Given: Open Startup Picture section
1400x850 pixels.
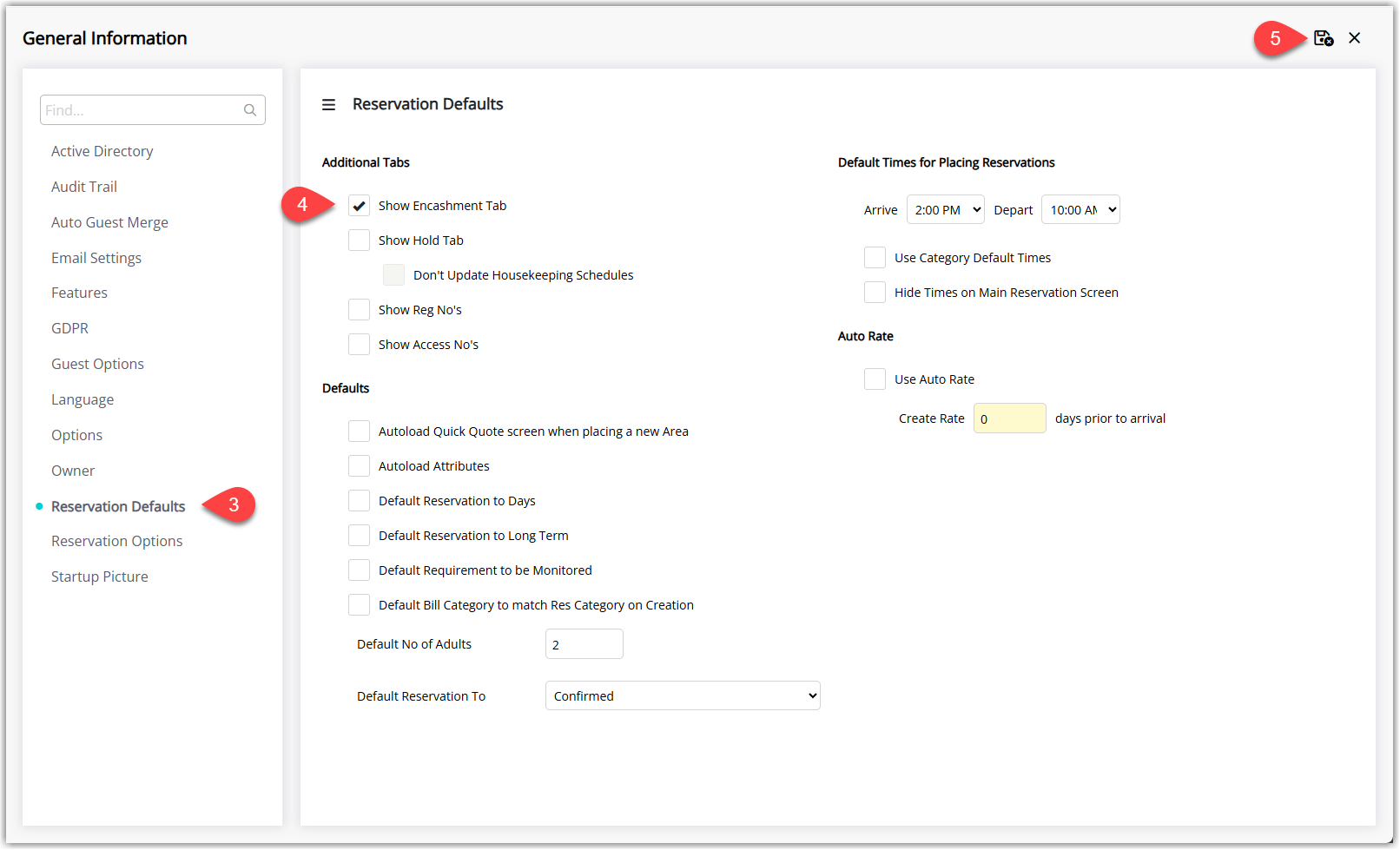Looking at the screenshot, I should point(100,577).
